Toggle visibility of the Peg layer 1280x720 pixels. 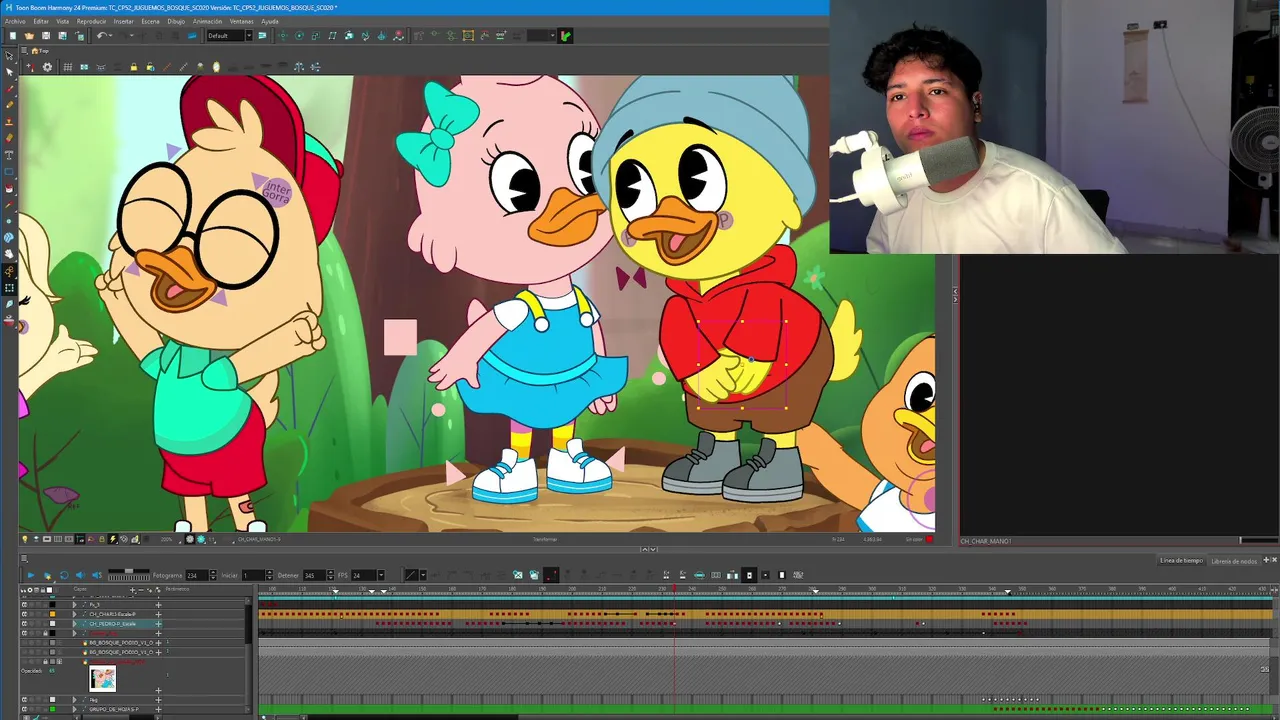(x=24, y=700)
